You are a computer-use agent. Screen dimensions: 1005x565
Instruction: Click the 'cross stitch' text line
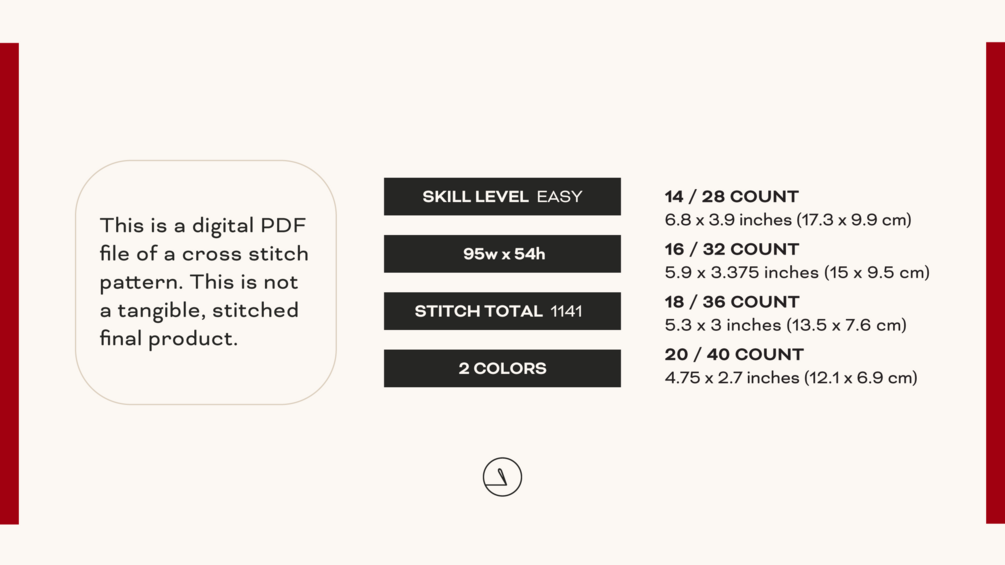coord(204,254)
